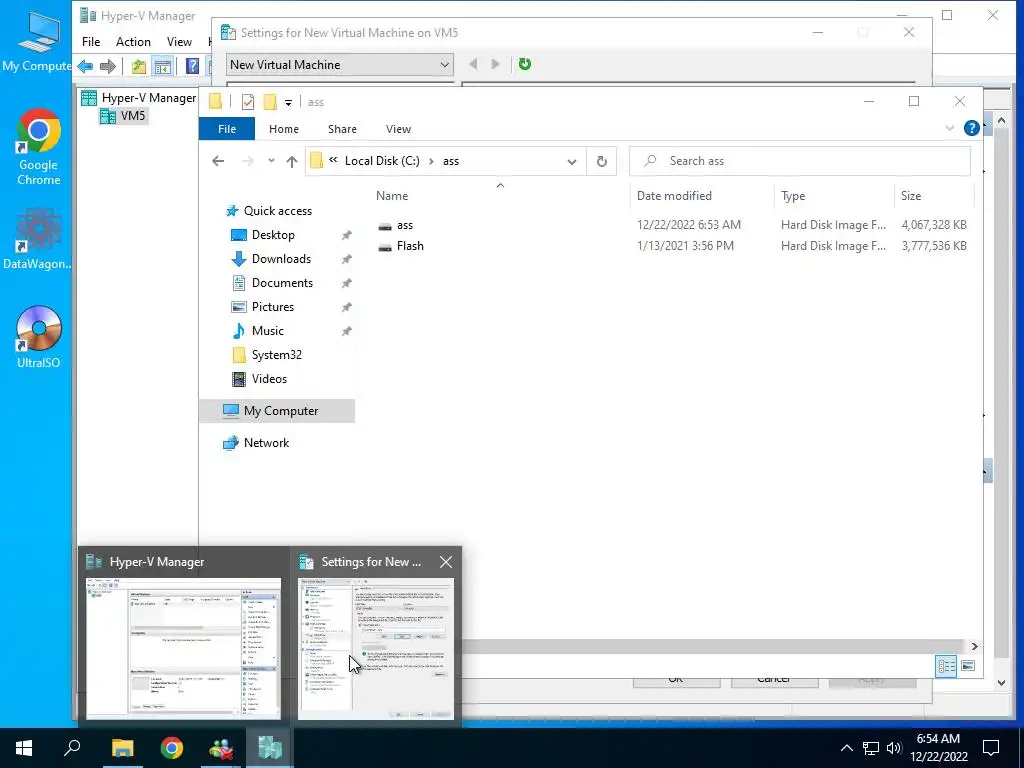The image size is (1024, 768).
Task: Open the Customize Quick Access Toolbar dropdown
Action: coord(288,103)
